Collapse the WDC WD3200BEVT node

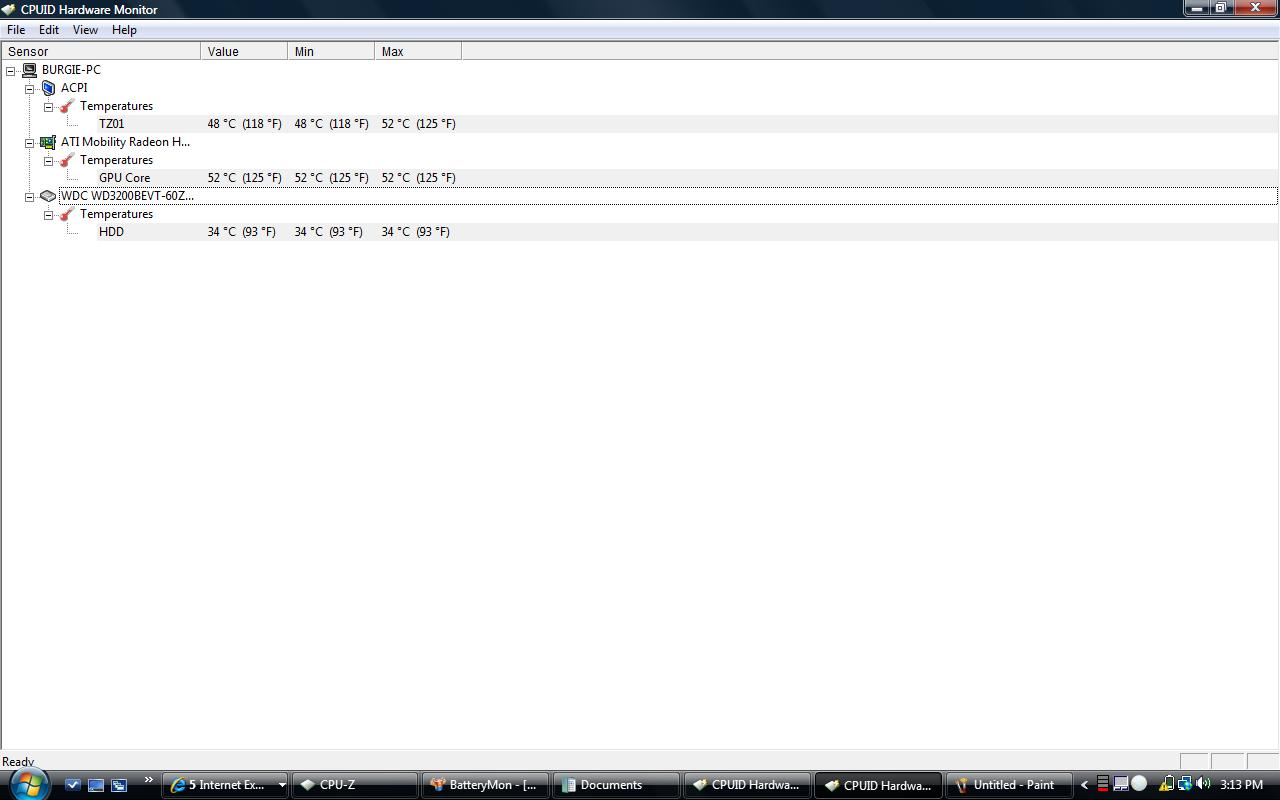pos(30,196)
